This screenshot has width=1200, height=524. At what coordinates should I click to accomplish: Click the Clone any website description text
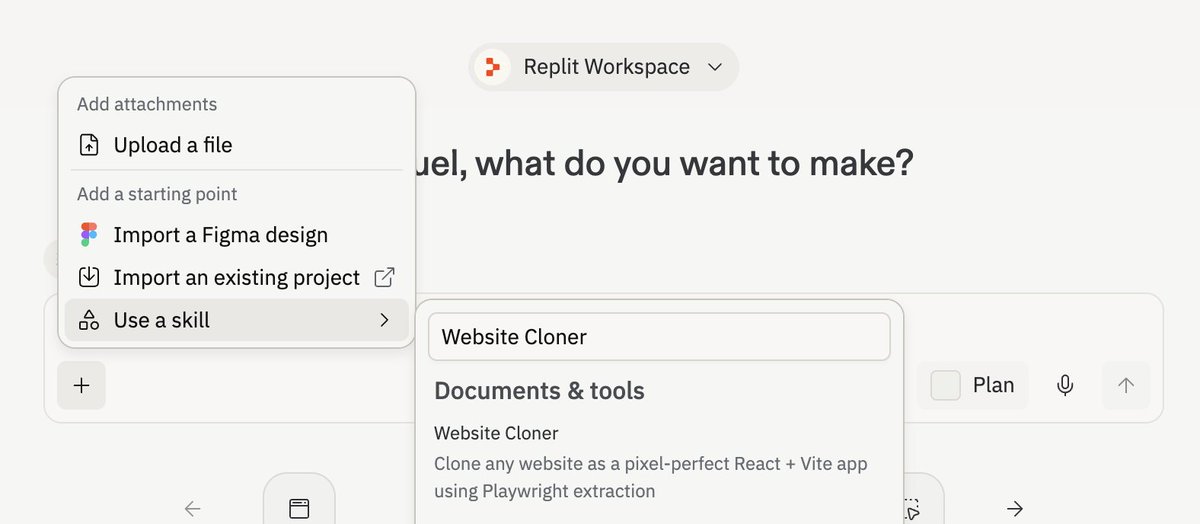(x=651, y=477)
